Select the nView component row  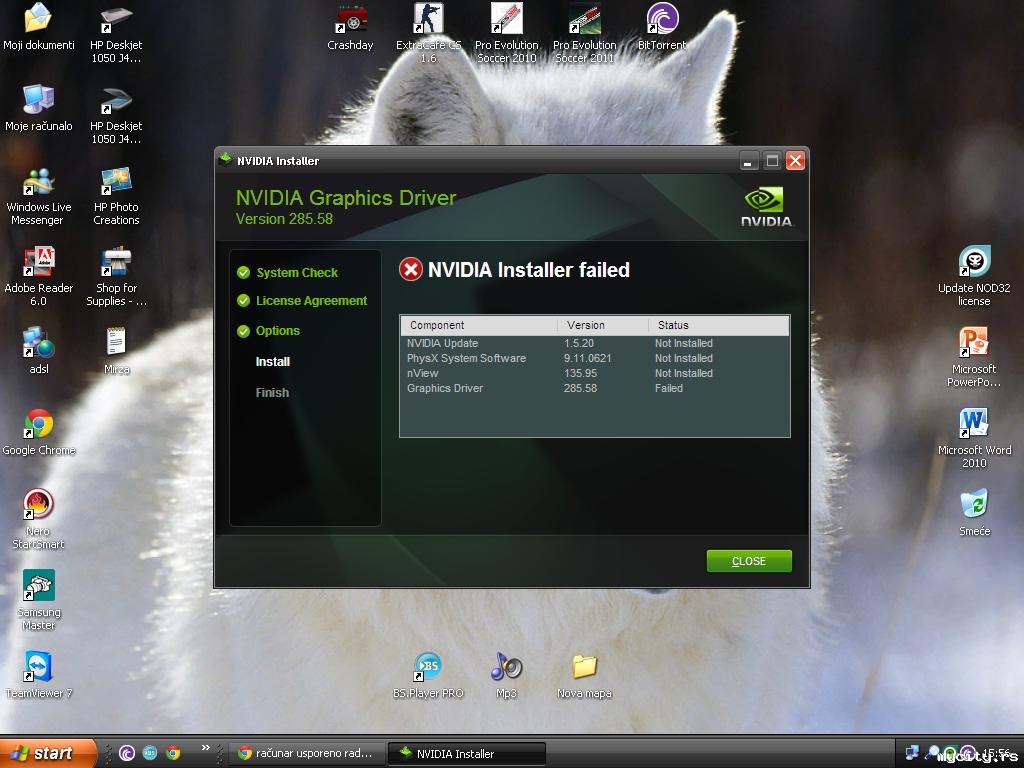coord(594,374)
